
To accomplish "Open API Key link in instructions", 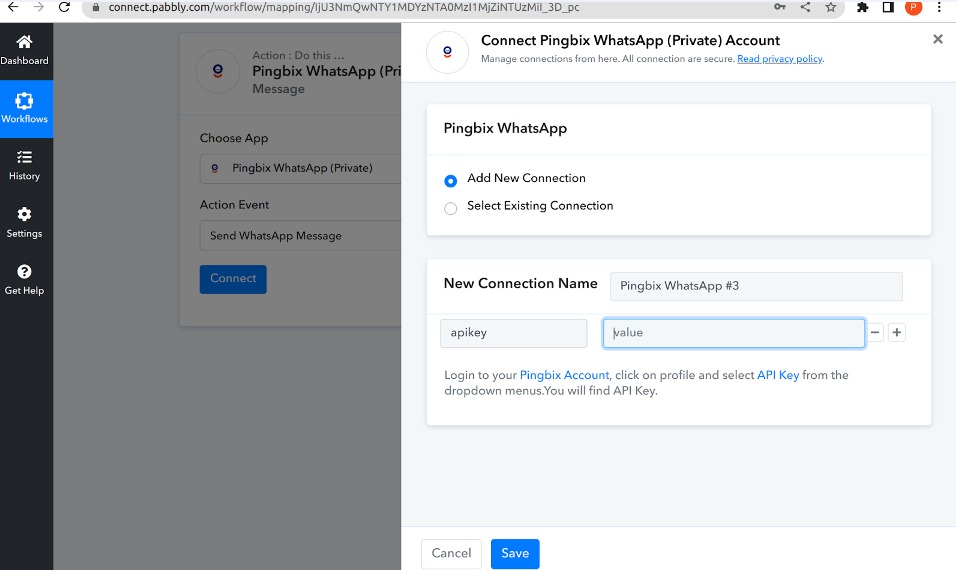I will tap(778, 375).
